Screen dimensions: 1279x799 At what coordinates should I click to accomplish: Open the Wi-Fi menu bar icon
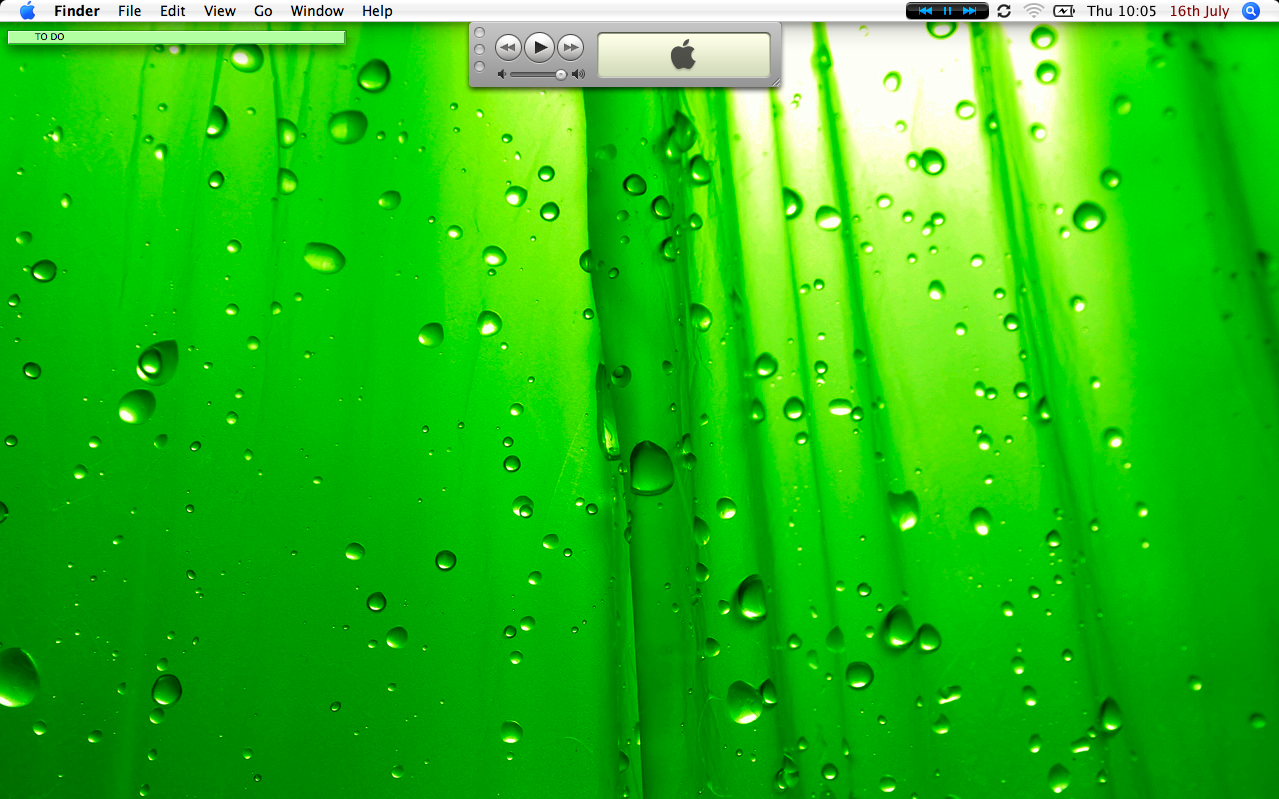point(1034,11)
